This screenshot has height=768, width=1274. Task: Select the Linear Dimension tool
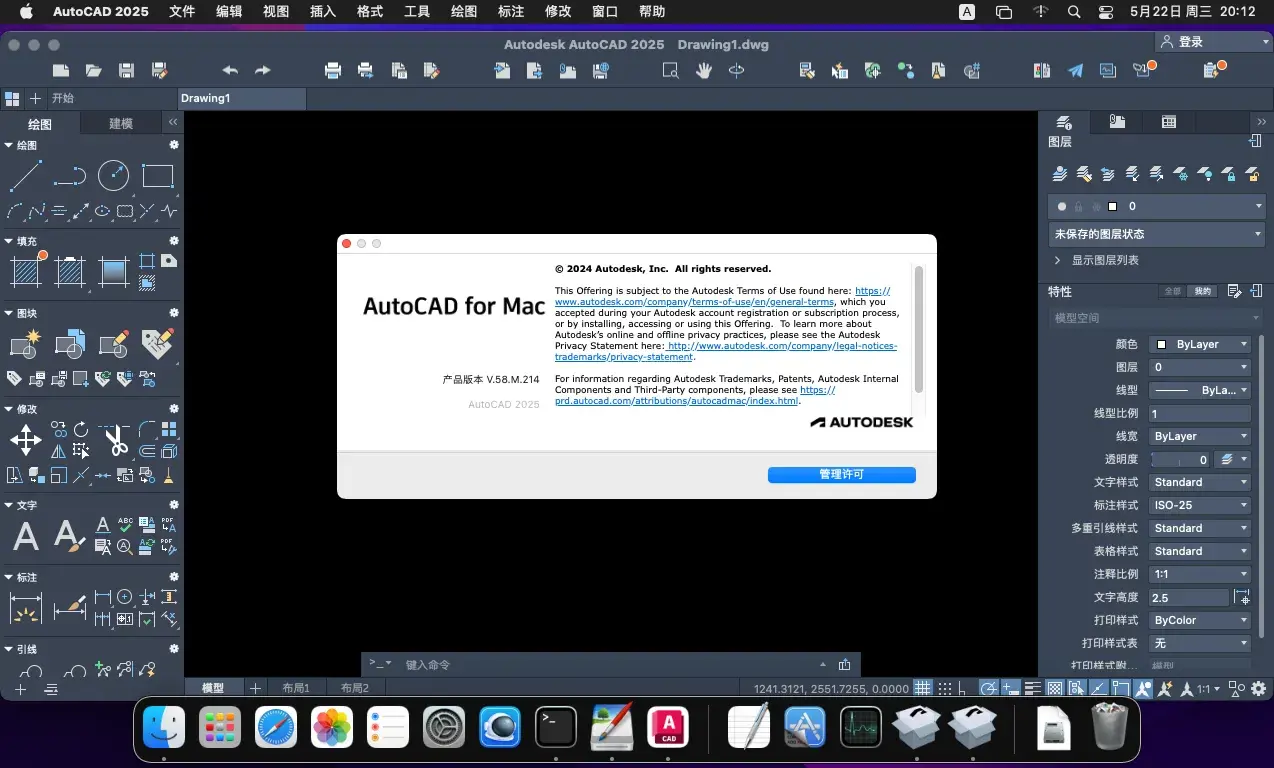pos(25,606)
